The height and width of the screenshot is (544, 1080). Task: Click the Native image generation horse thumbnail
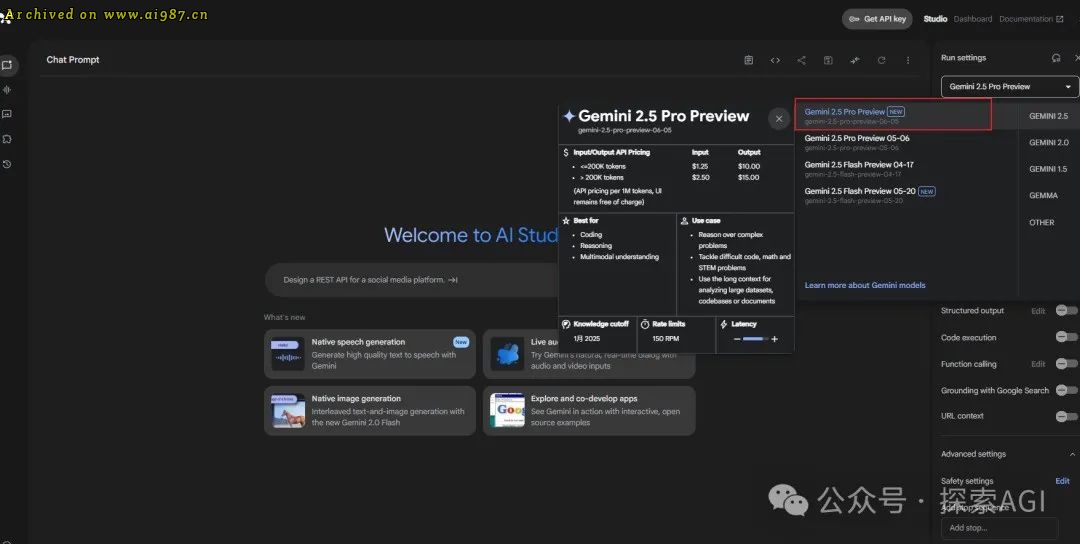pyautogui.click(x=288, y=410)
